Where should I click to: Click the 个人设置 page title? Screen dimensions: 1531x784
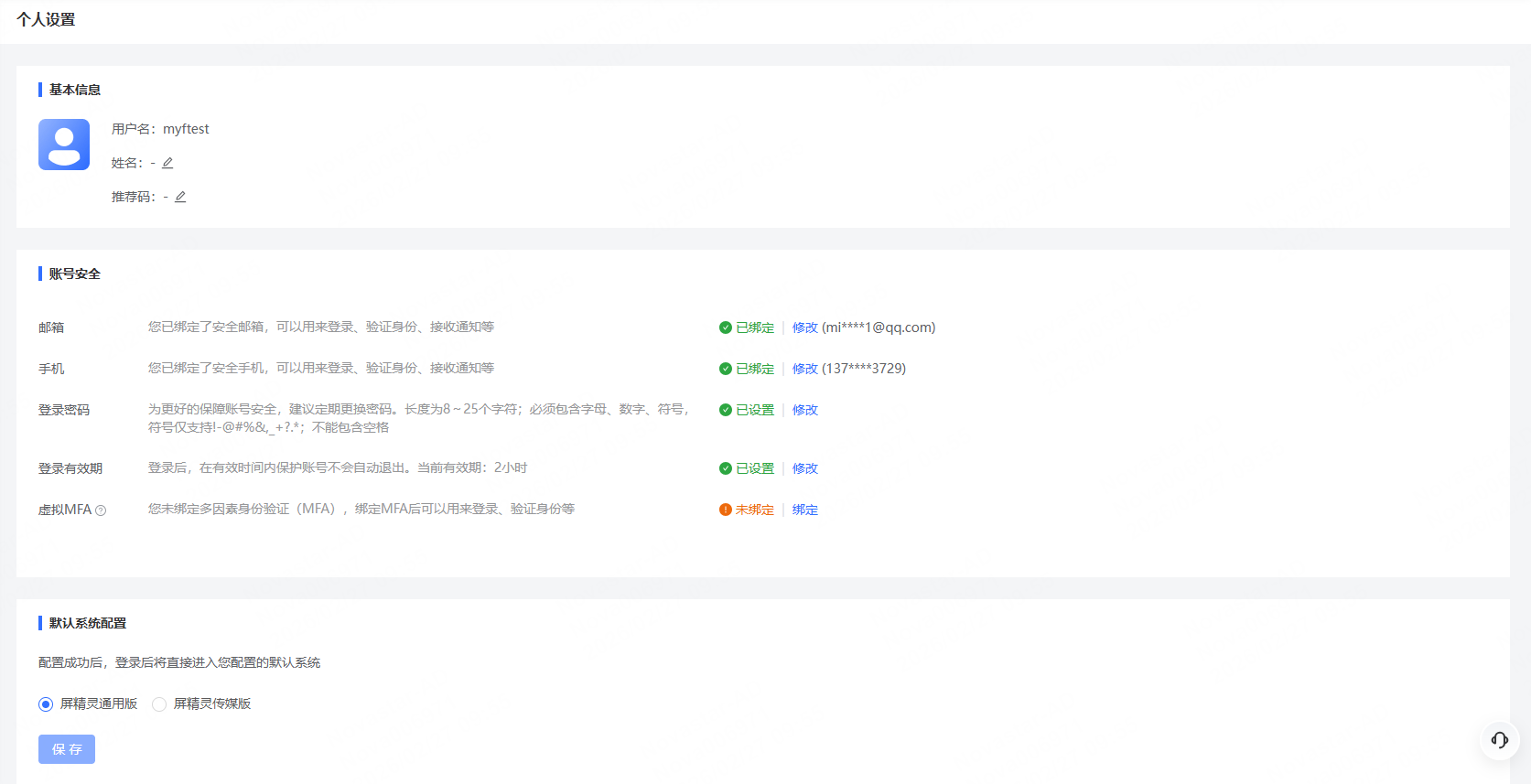(46, 19)
